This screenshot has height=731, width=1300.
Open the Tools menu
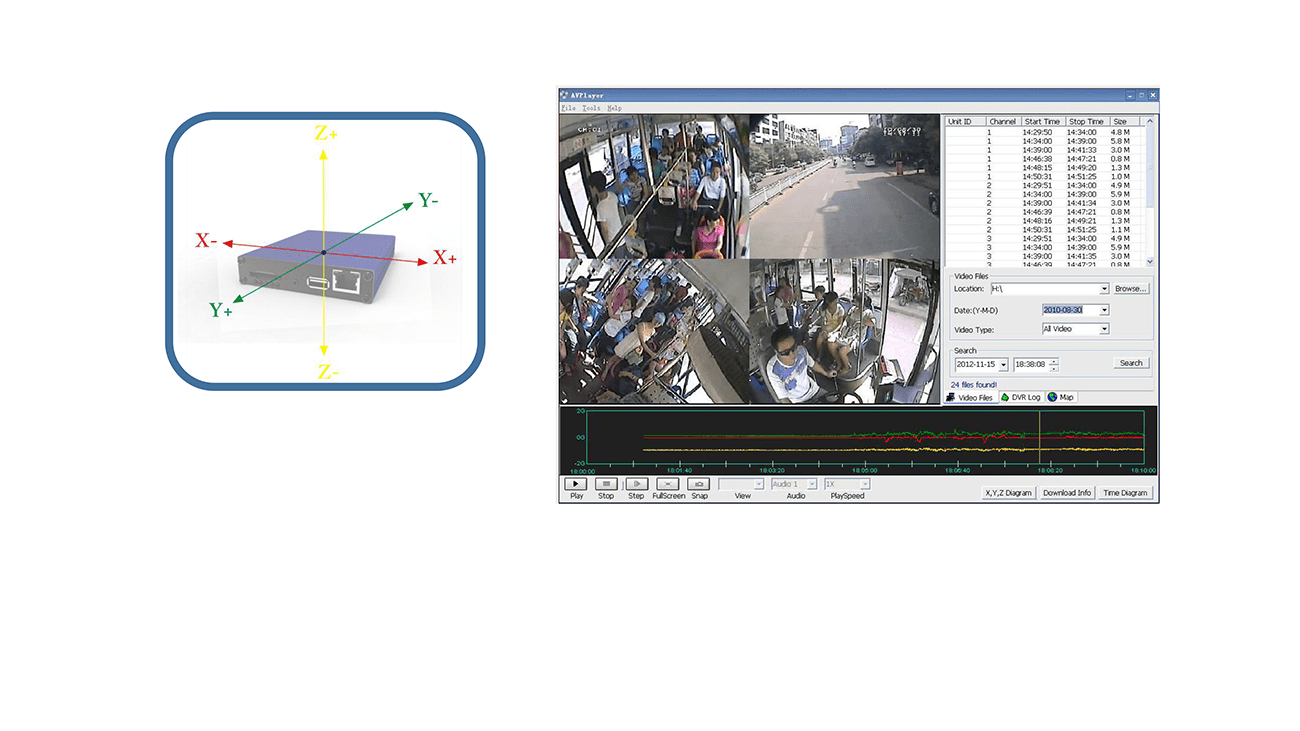pyautogui.click(x=591, y=108)
